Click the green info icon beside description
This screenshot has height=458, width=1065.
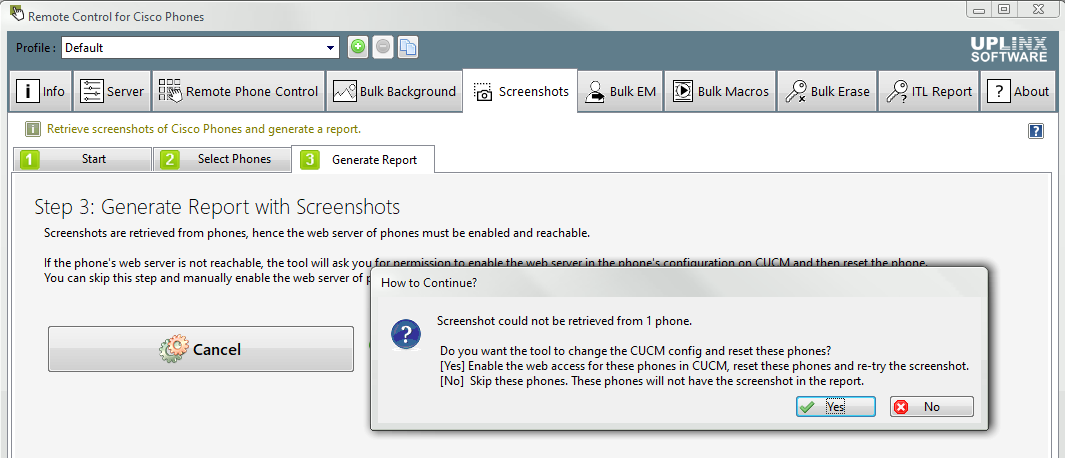tap(33, 129)
